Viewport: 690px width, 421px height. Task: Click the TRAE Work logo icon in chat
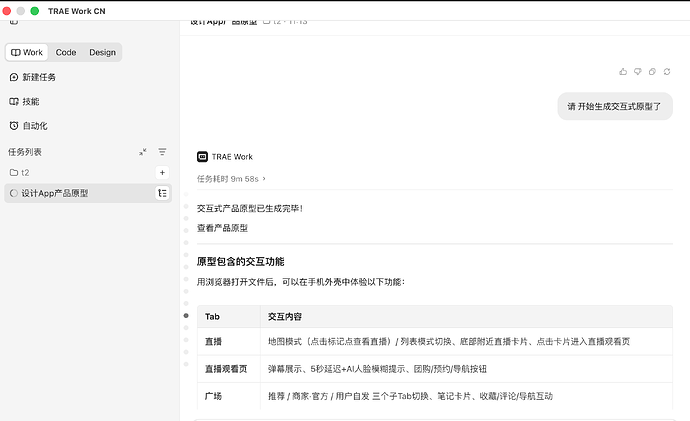202,157
